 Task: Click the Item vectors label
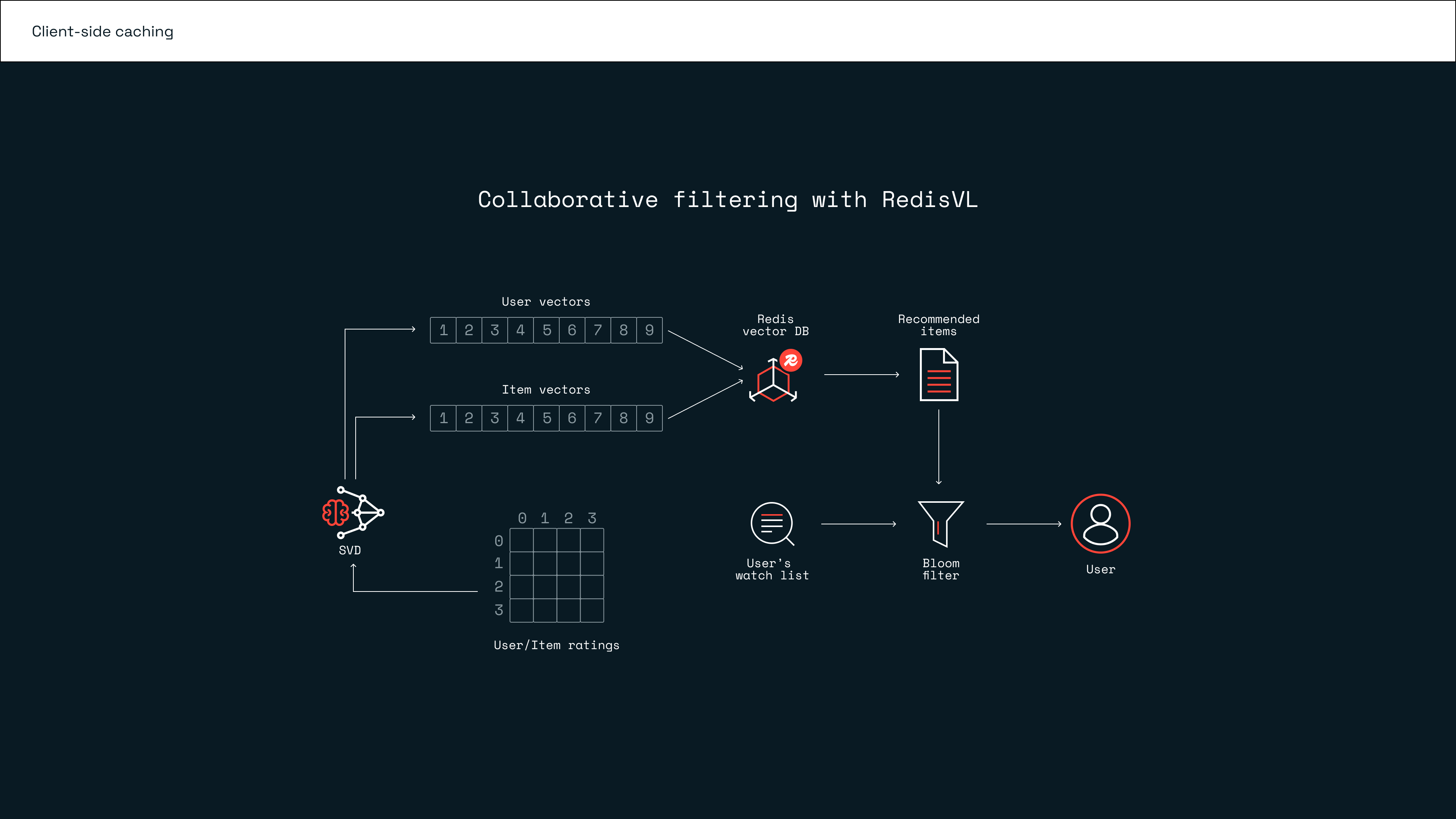pos(546,390)
